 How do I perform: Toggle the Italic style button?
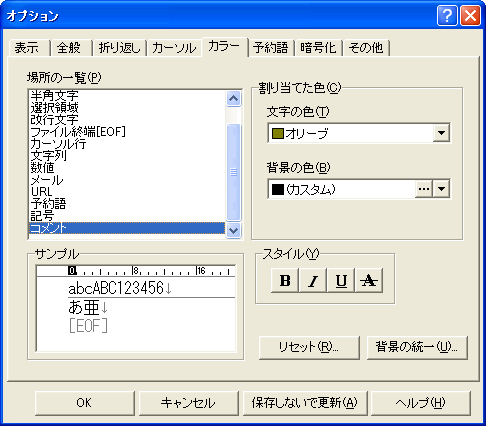tap(313, 280)
